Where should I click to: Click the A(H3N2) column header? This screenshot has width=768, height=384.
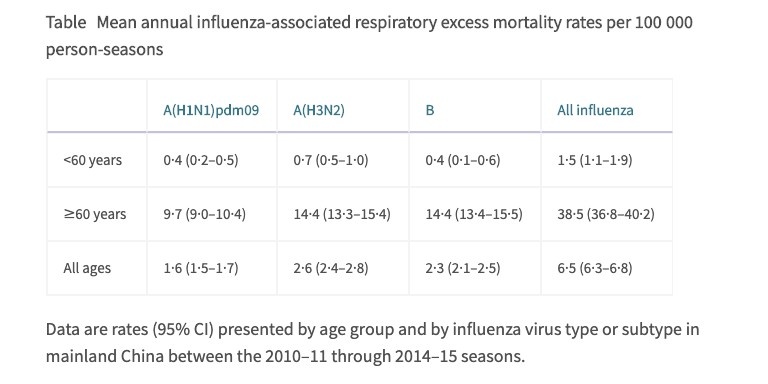(319, 110)
